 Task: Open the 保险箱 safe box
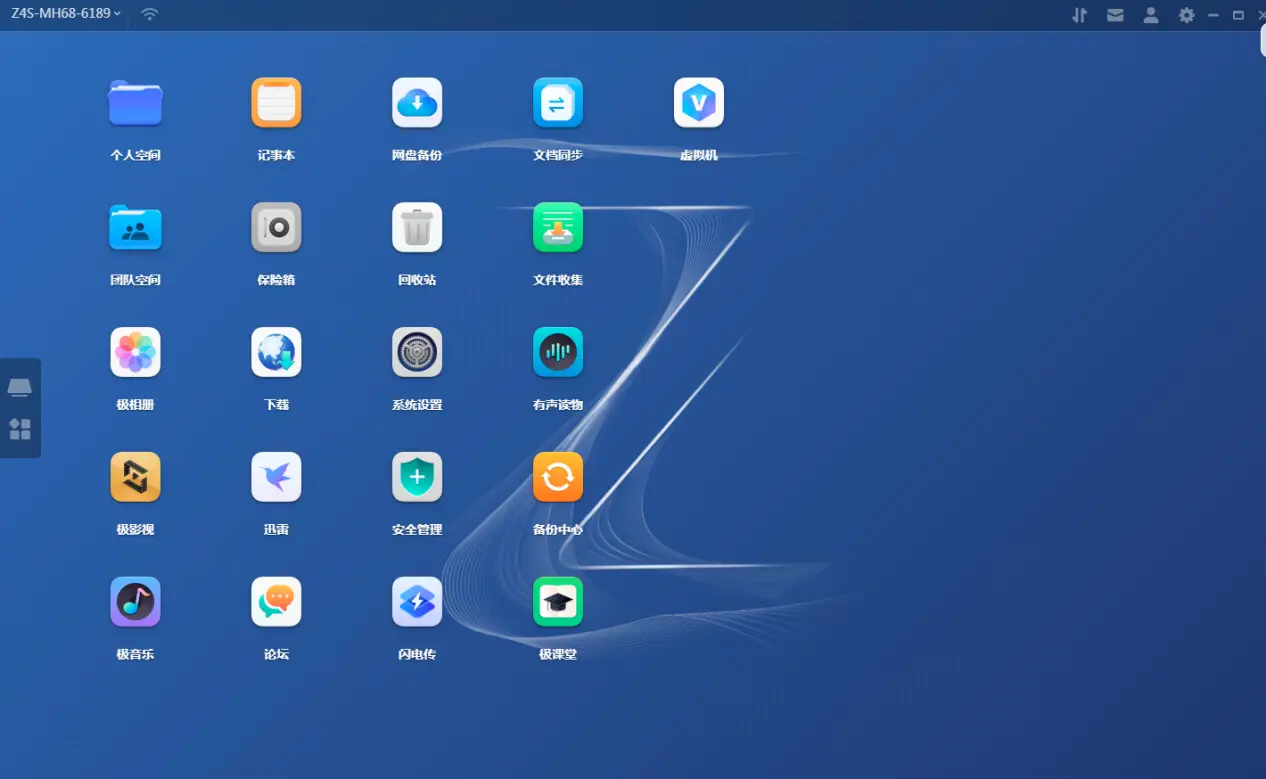coord(276,228)
